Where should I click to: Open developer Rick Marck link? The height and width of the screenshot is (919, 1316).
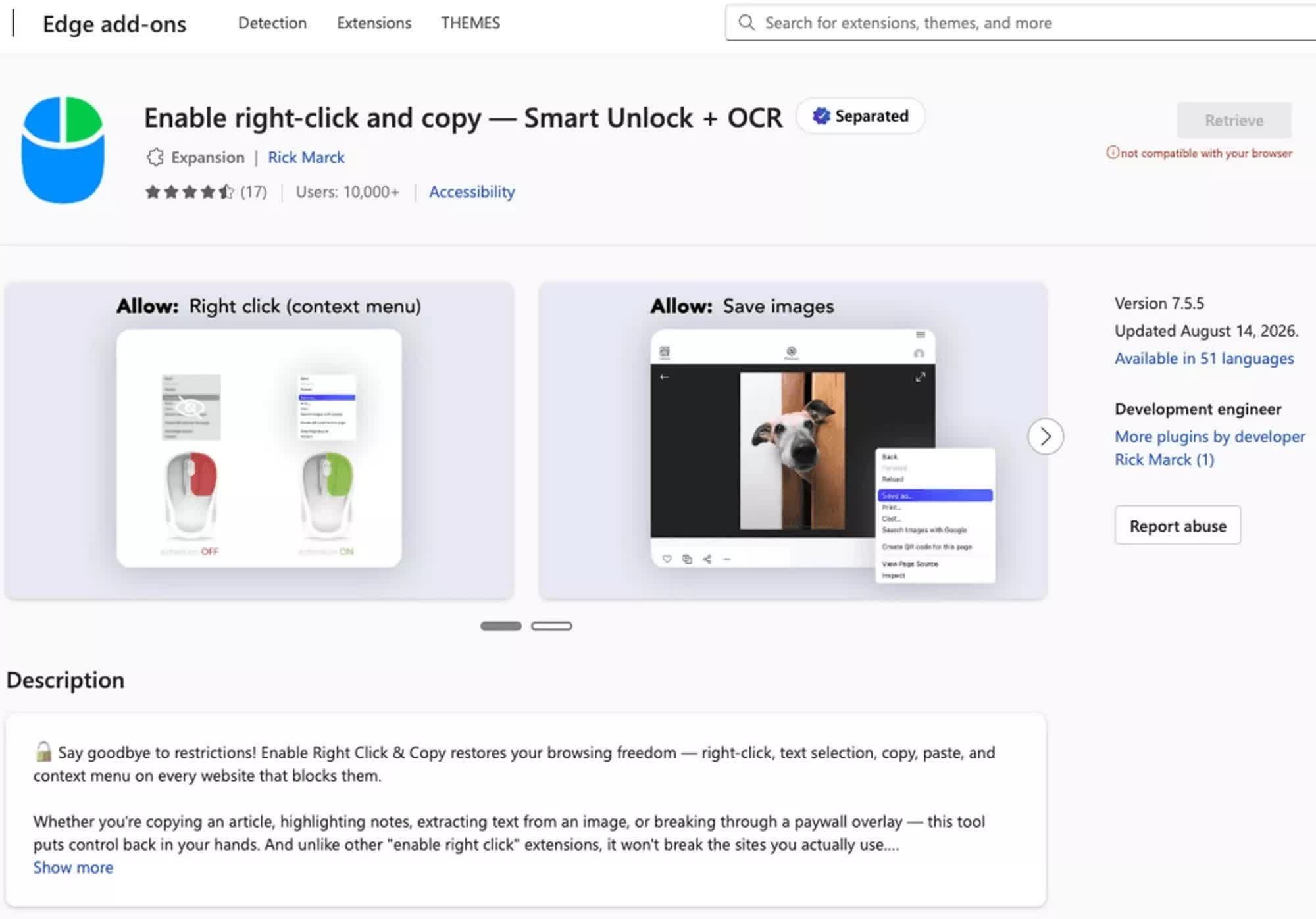[306, 157]
